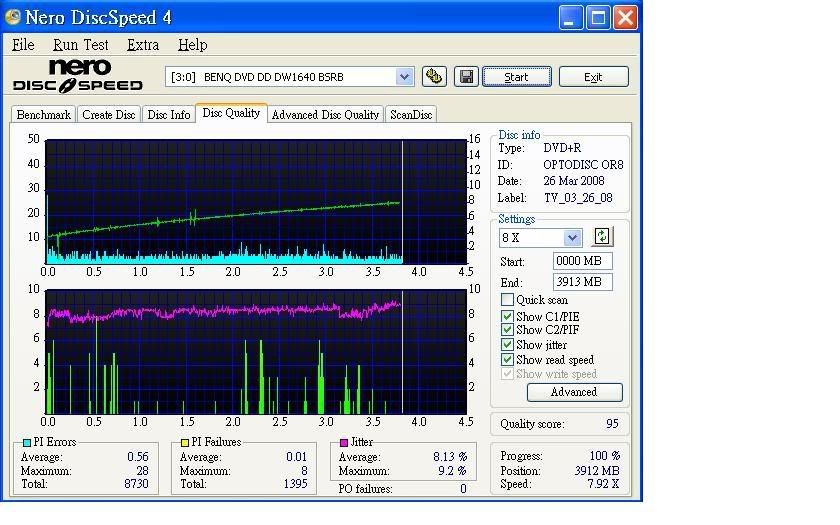Click the yellow PI Failures legend swatch
840x525 pixels.
[x=185, y=442]
